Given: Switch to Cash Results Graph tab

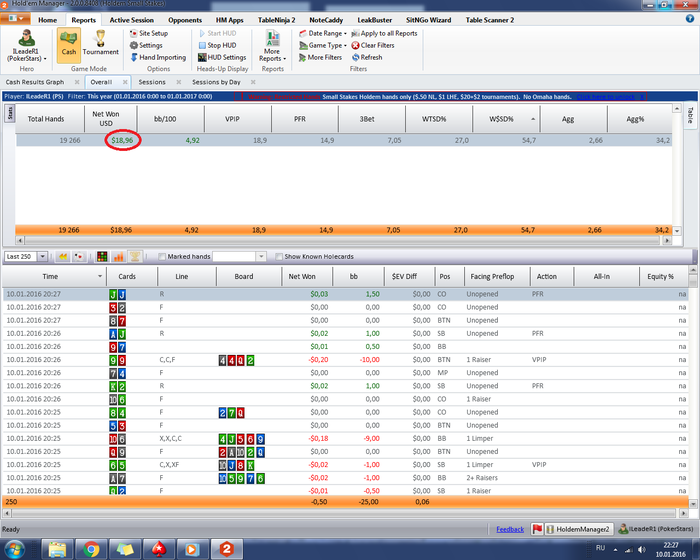Looking at the screenshot, I should 35,82.
